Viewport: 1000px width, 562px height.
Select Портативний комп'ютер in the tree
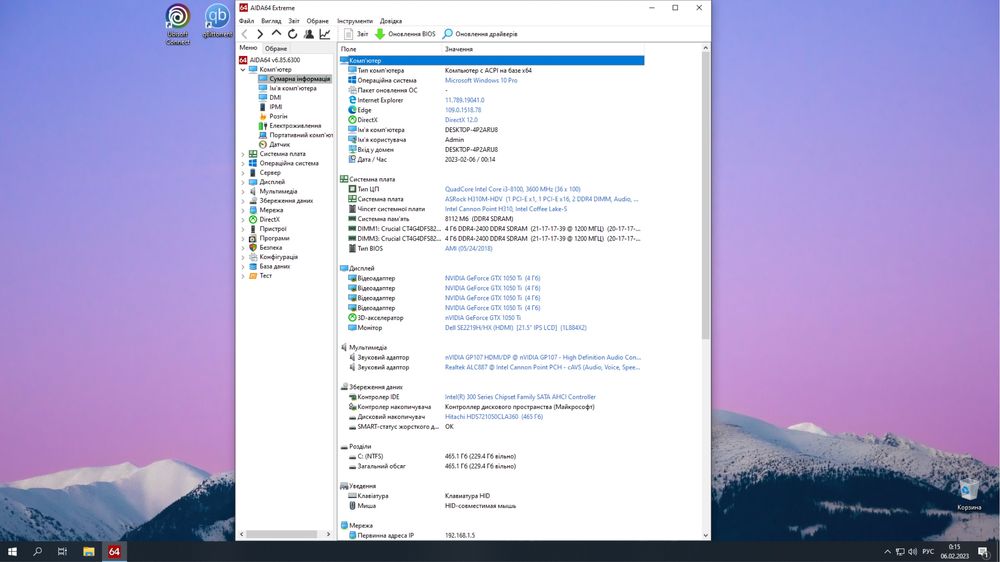click(296, 135)
